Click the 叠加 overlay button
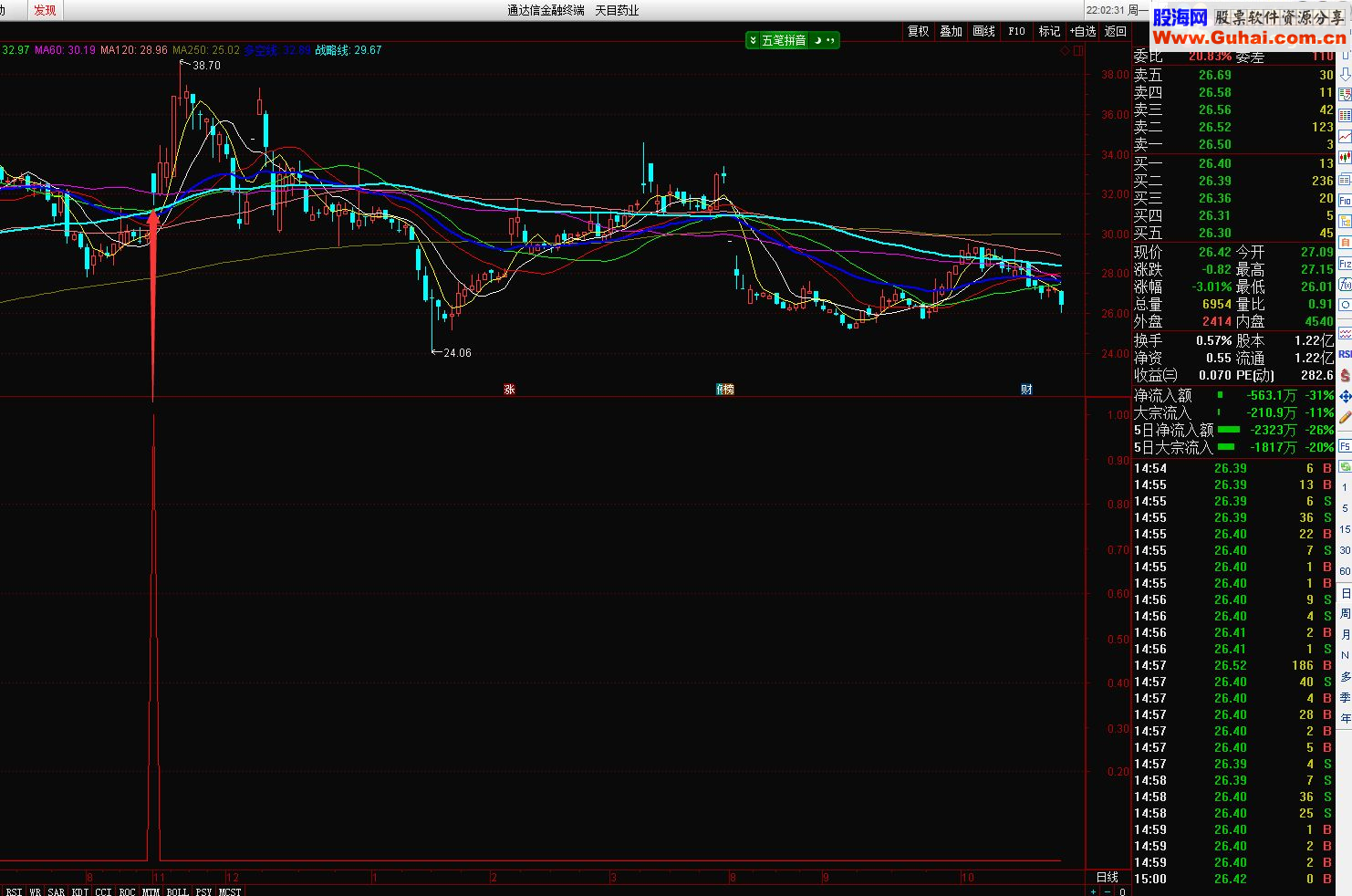 point(951,31)
